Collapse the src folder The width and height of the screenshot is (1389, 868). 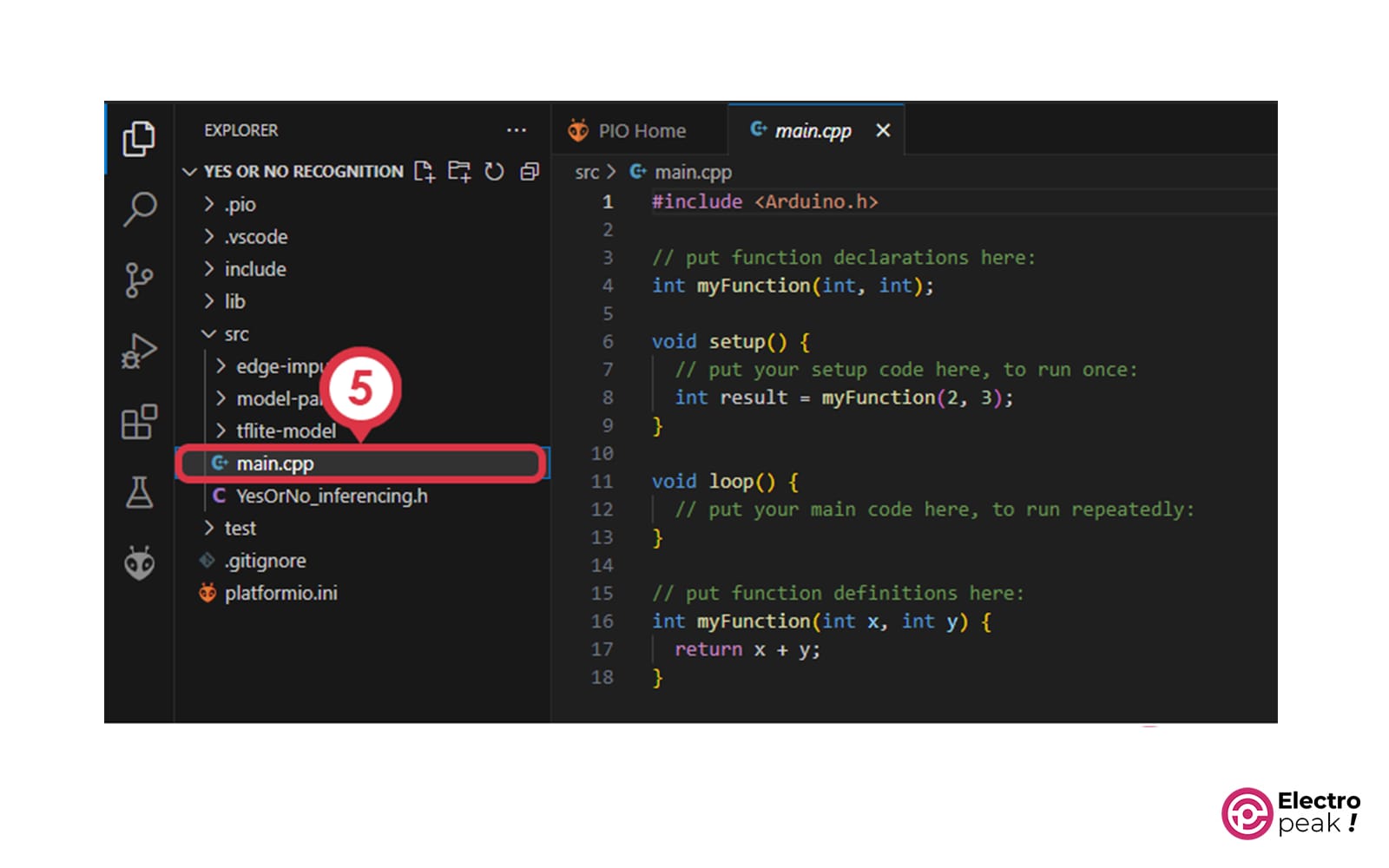pyautogui.click(x=236, y=334)
